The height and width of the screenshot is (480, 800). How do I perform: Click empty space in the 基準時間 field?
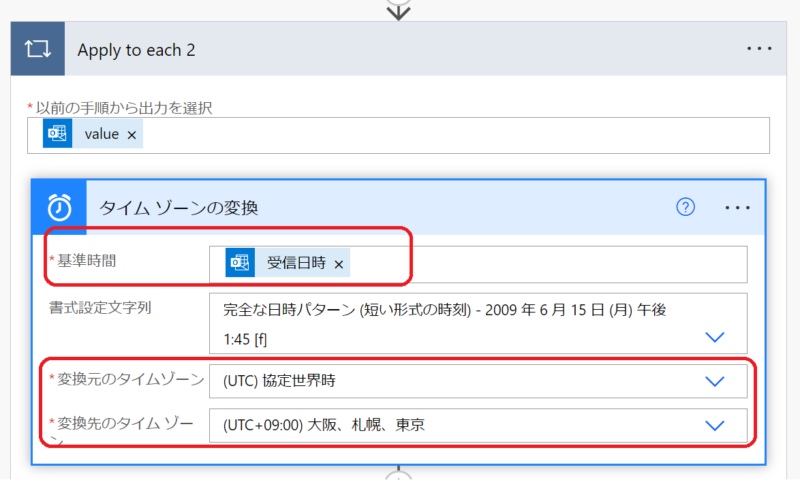coord(550,264)
